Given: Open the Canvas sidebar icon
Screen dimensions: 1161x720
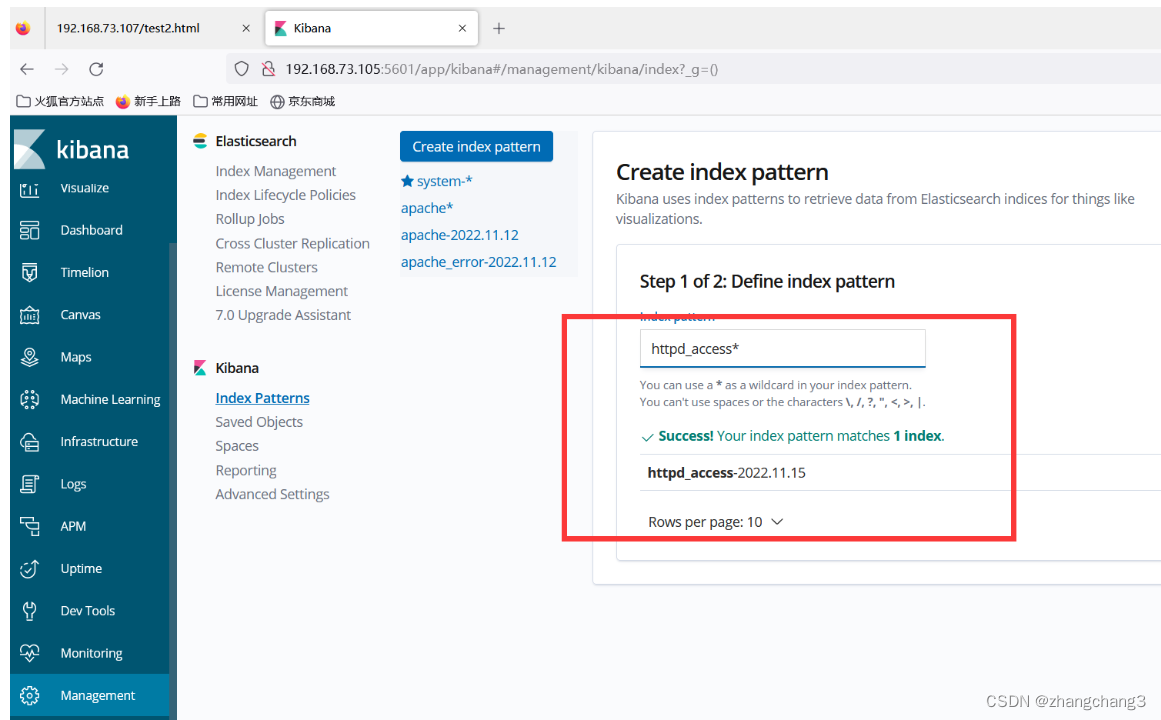Looking at the screenshot, I should 30,315.
